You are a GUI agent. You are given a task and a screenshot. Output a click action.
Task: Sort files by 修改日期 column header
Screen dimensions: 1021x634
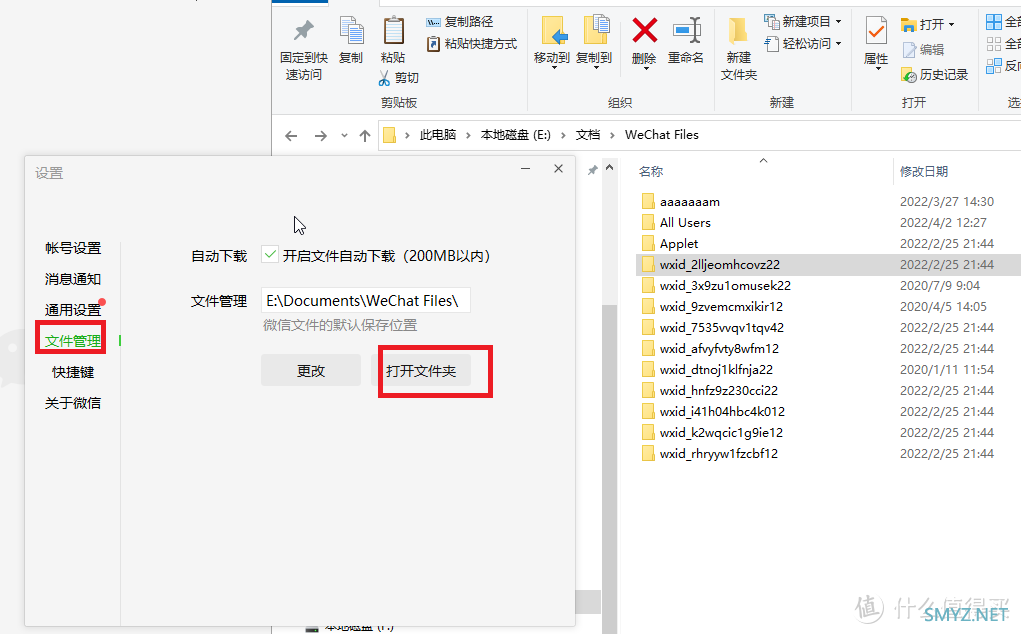point(923,171)
